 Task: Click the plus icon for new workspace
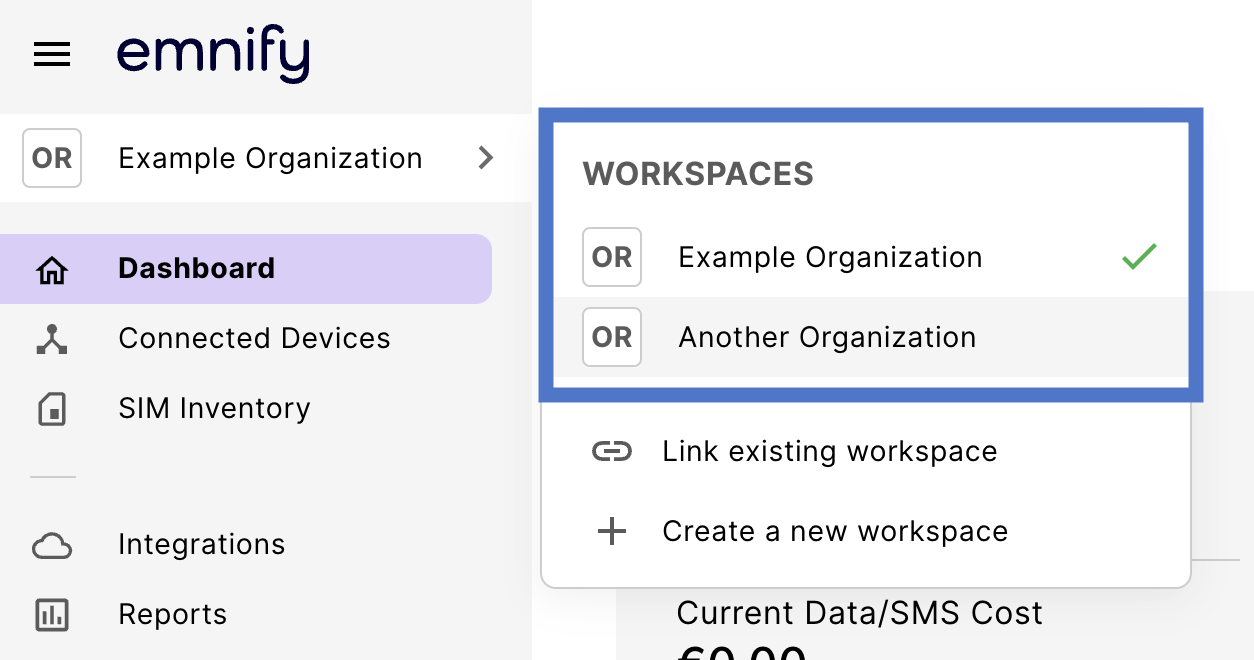click(x=612, y=531)
